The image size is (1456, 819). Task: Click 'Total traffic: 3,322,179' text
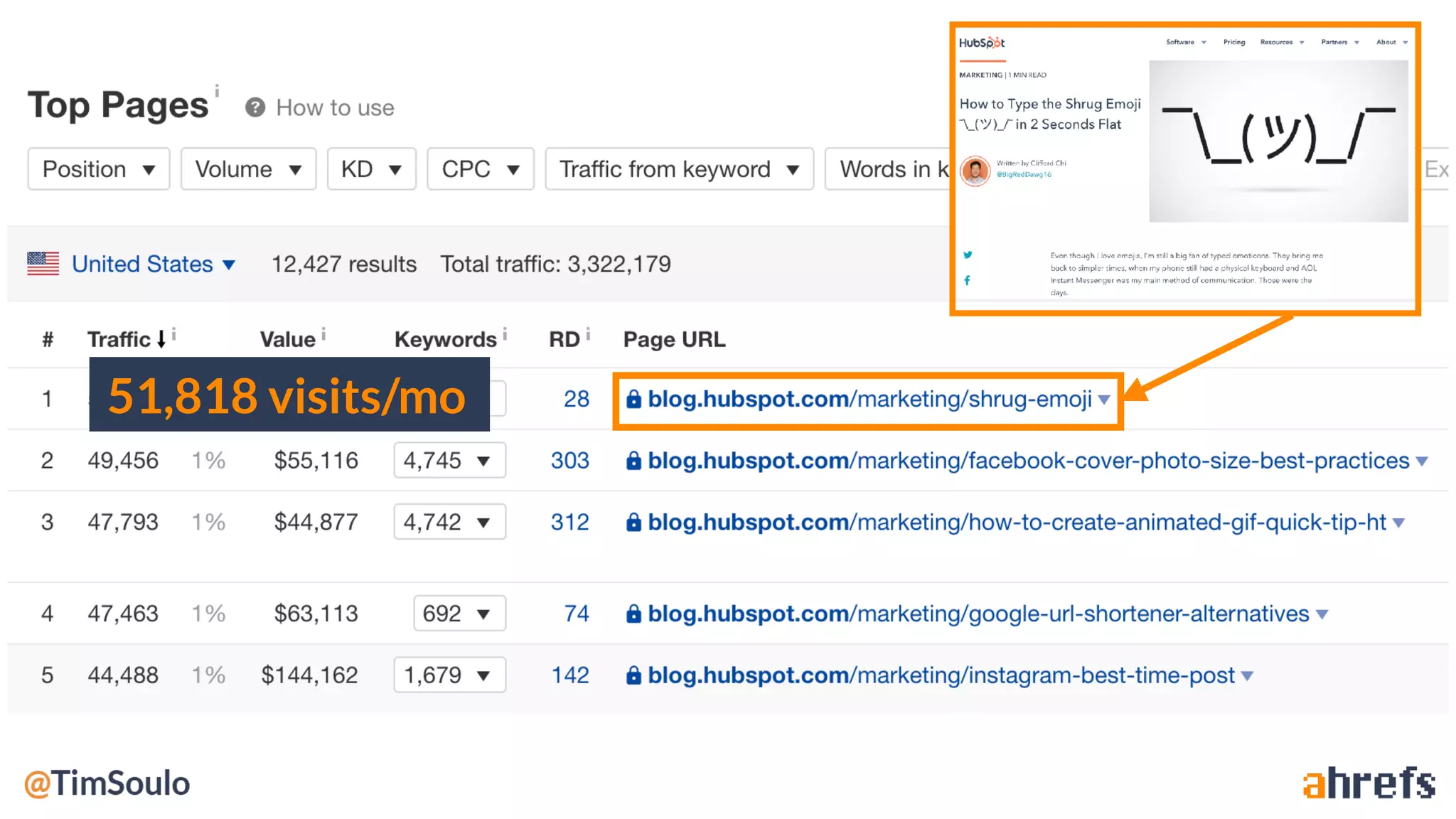pos(555,264)
